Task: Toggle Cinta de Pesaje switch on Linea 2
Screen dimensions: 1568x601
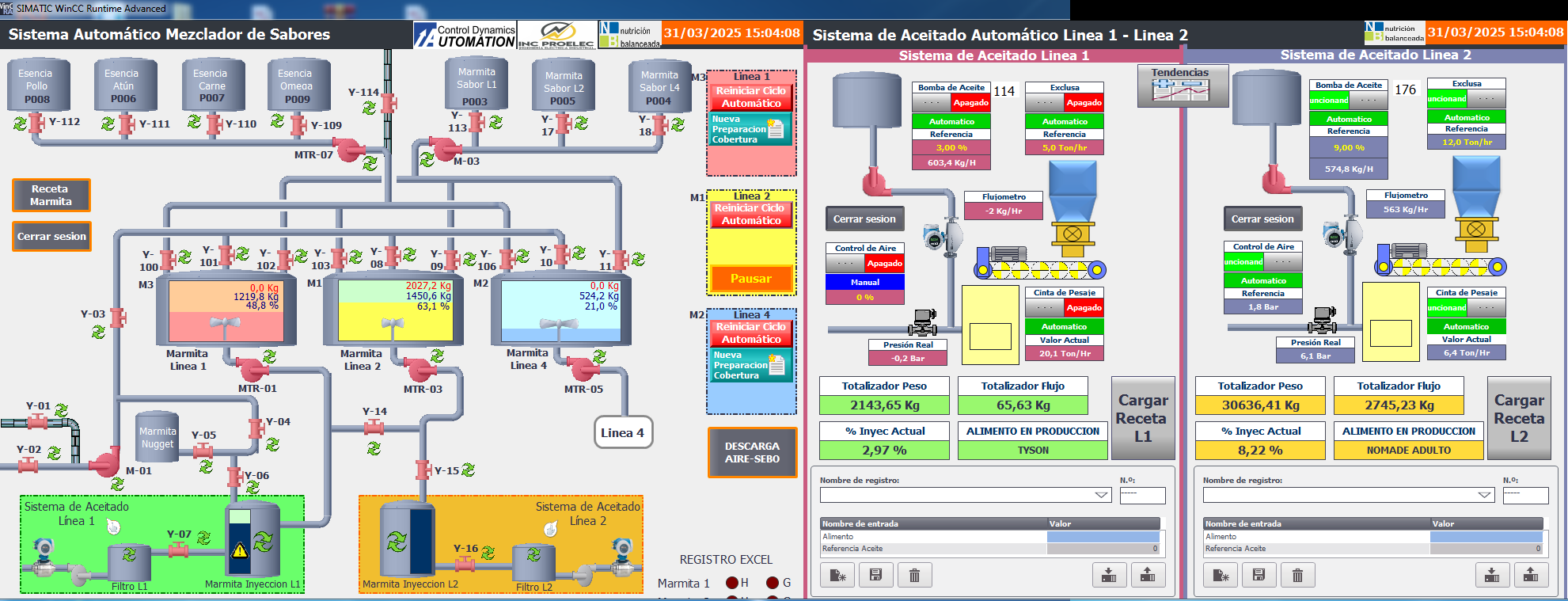Action: 1467,308
